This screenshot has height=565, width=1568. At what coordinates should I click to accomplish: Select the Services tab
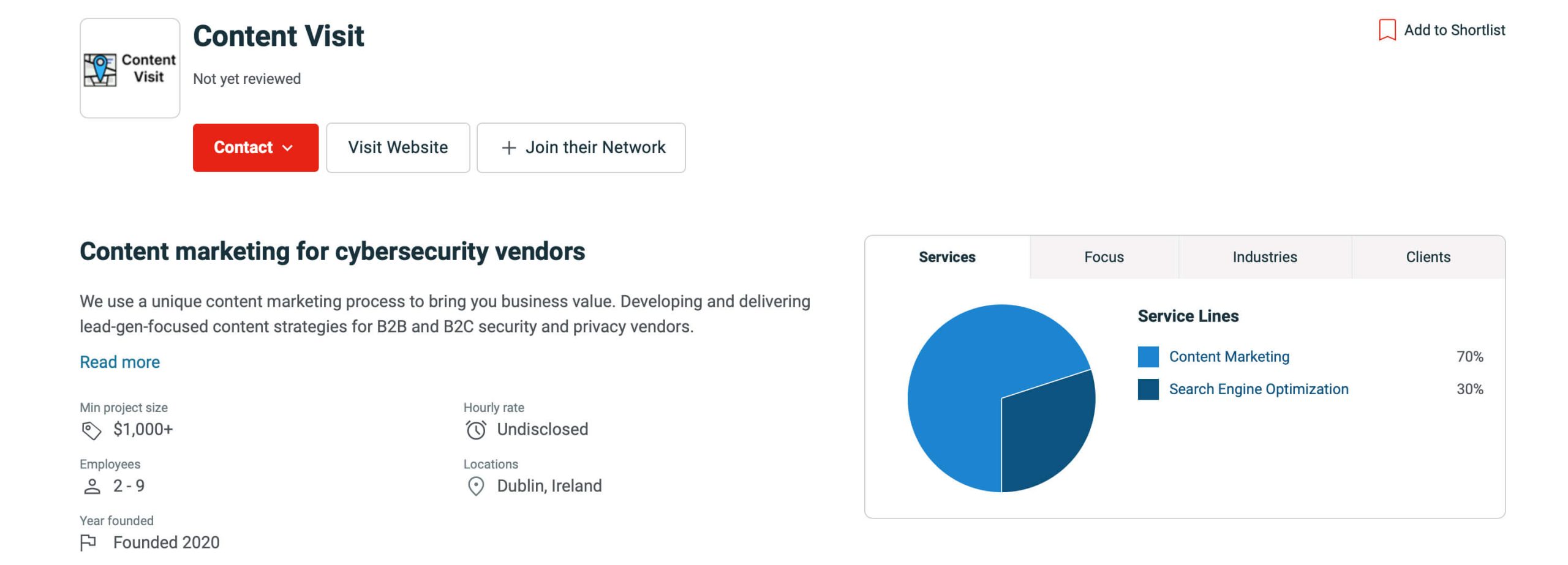[x=947, y=257]
